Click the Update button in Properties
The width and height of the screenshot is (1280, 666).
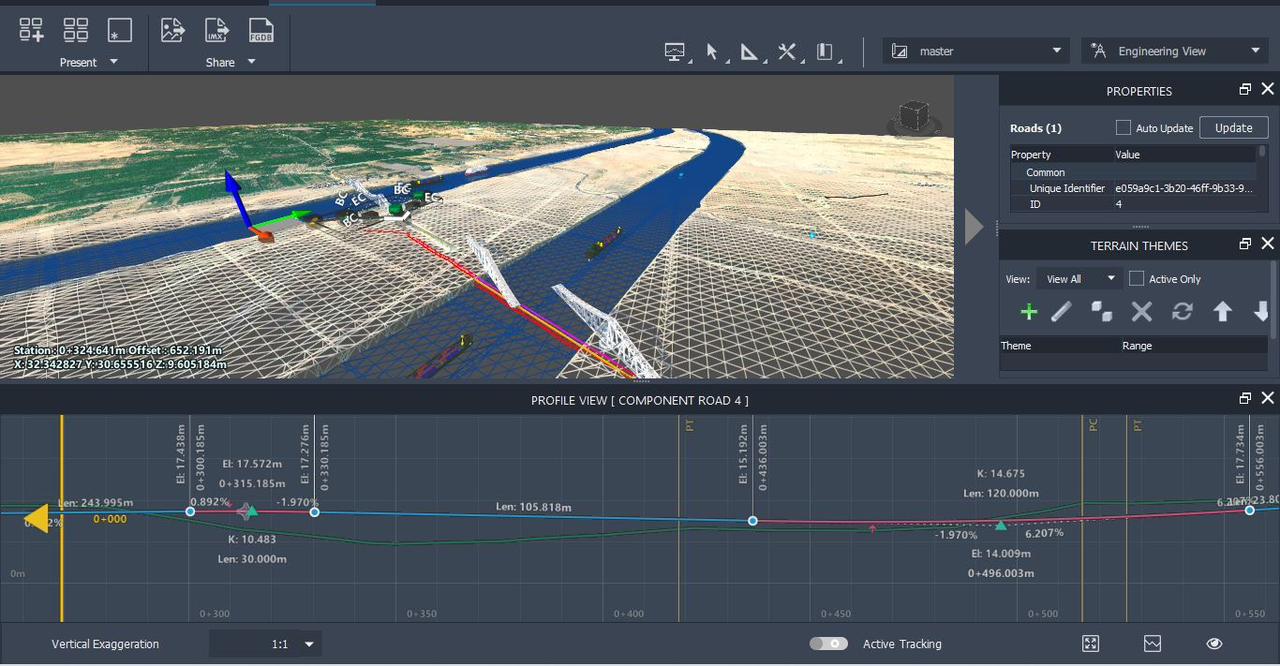[x=1233, y=128]
